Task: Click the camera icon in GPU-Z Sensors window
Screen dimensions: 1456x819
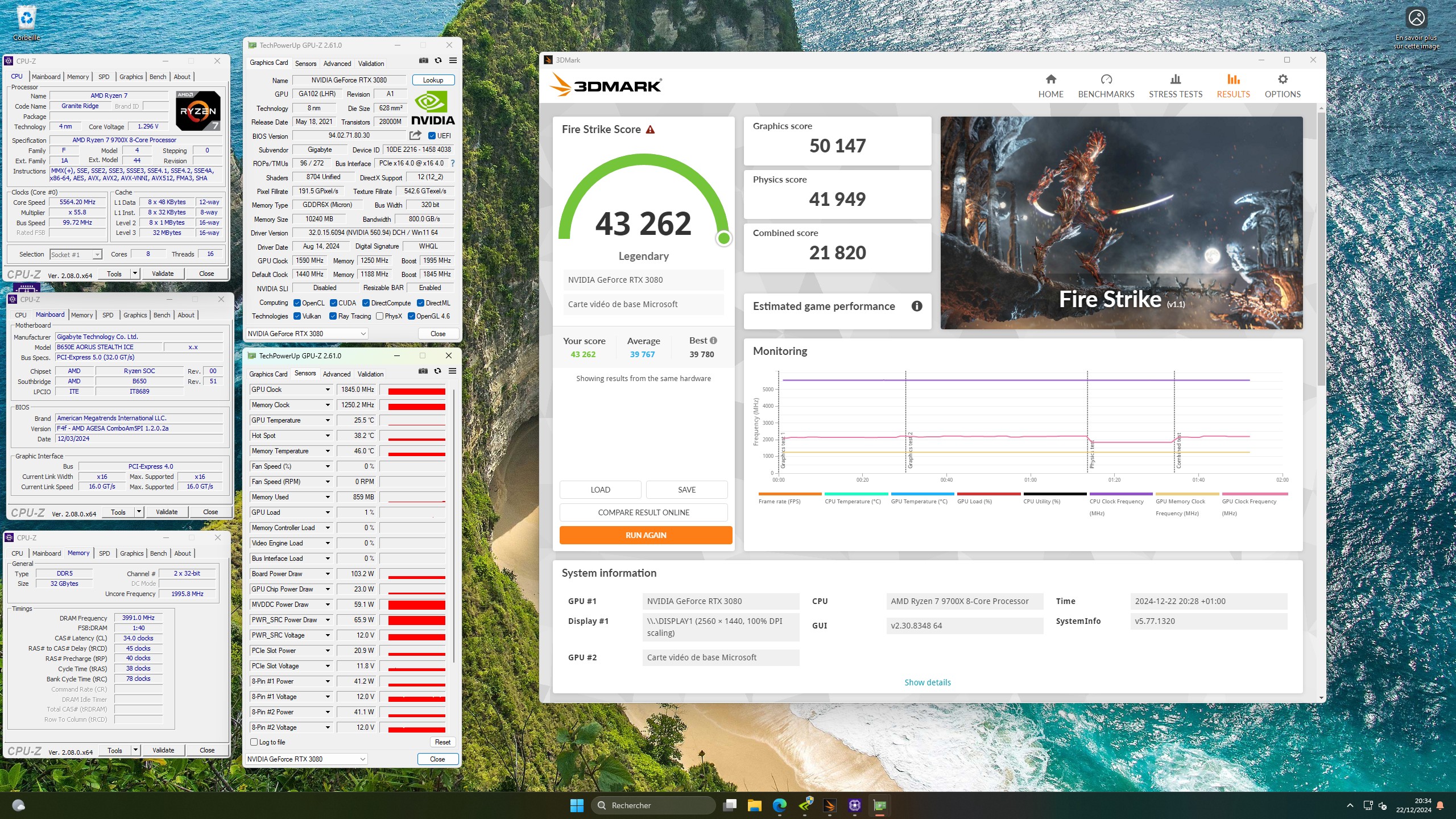Action: point(423,371)
